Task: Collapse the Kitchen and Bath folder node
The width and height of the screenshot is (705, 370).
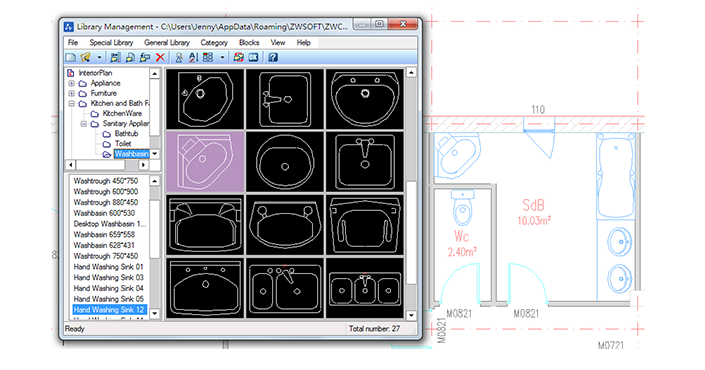Action: [x=71, y=103]
